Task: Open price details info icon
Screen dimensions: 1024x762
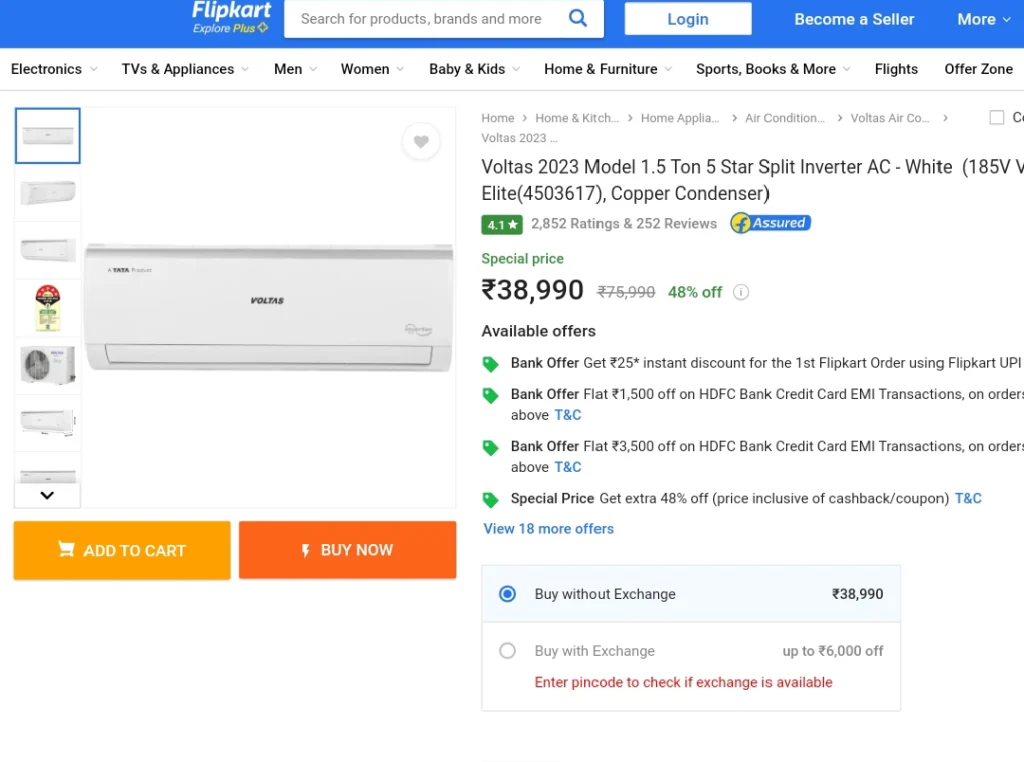Action: (x=741, y=292)
